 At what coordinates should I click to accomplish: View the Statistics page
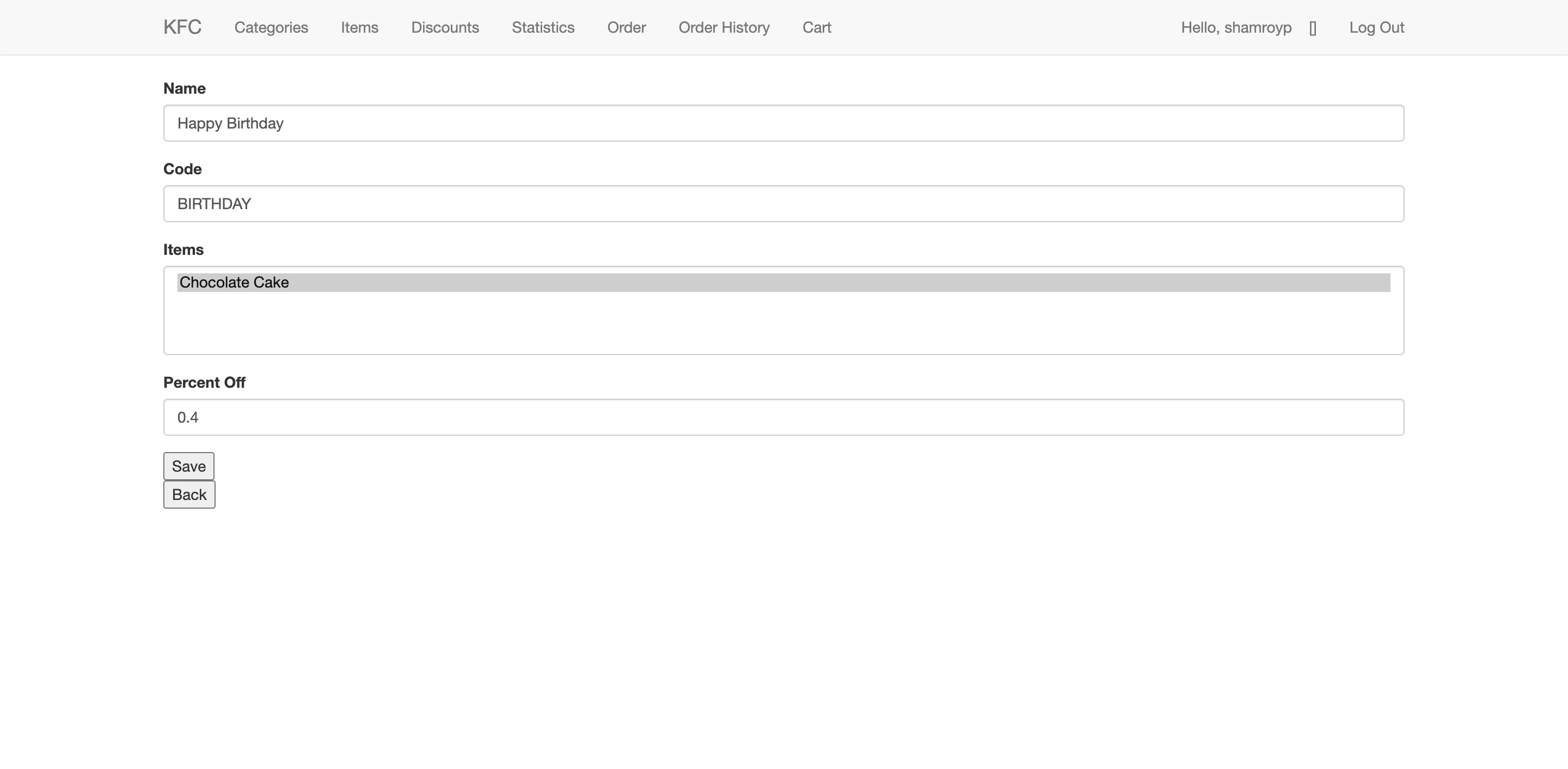[543, 27]
